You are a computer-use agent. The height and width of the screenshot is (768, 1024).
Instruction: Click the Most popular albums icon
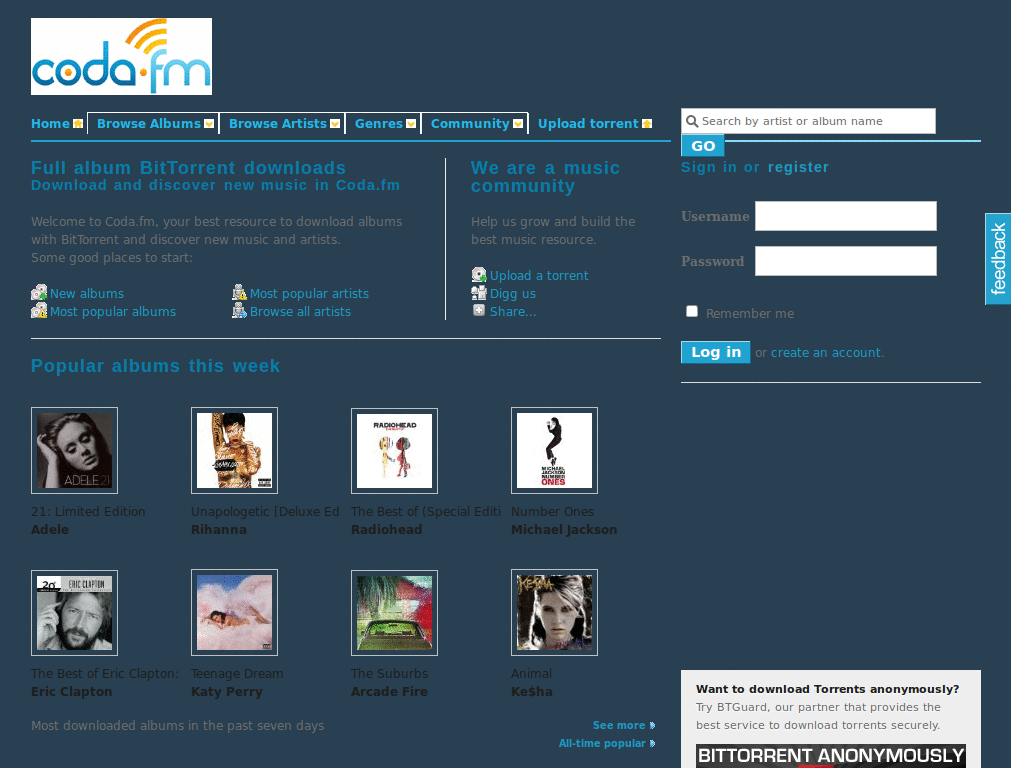39,311
